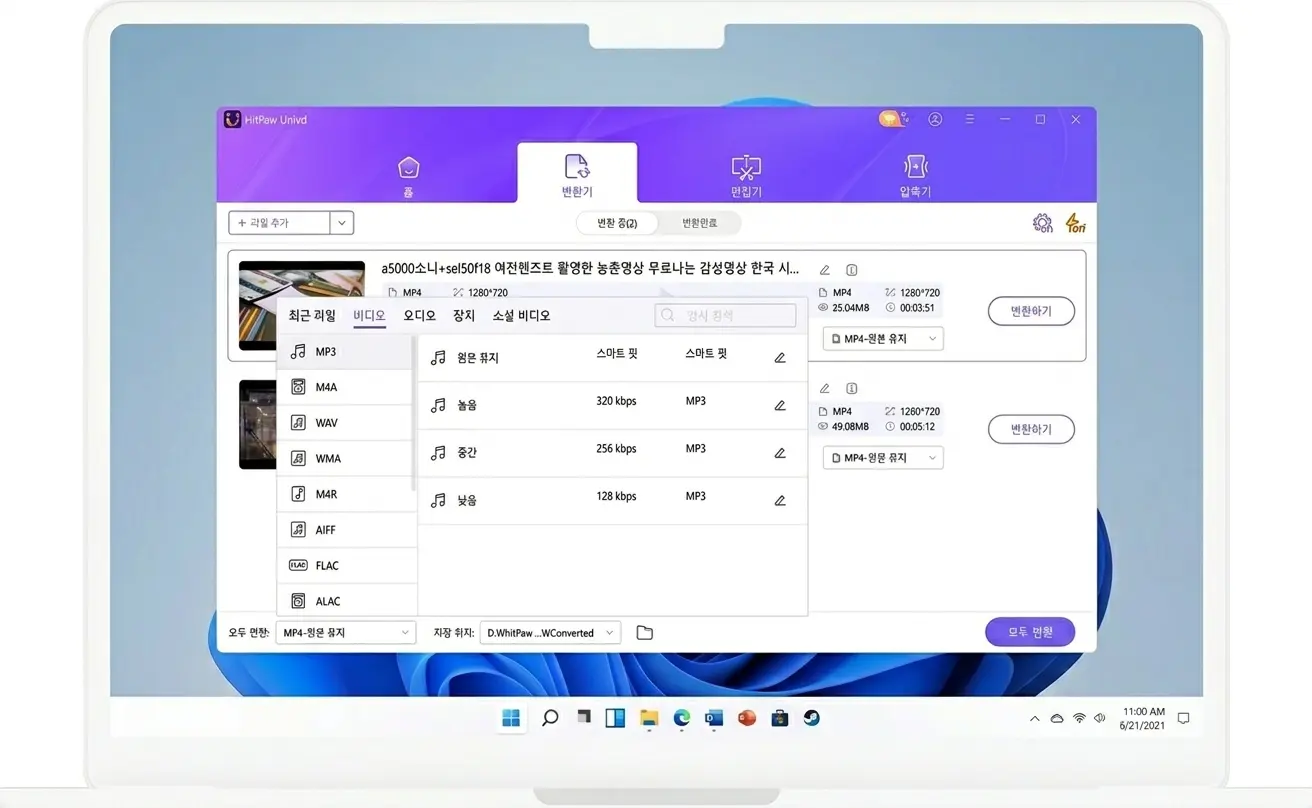Click 변환하기 for the 25.04MB file
This screenshot has width=1312, height=808.
point(1032,311)
